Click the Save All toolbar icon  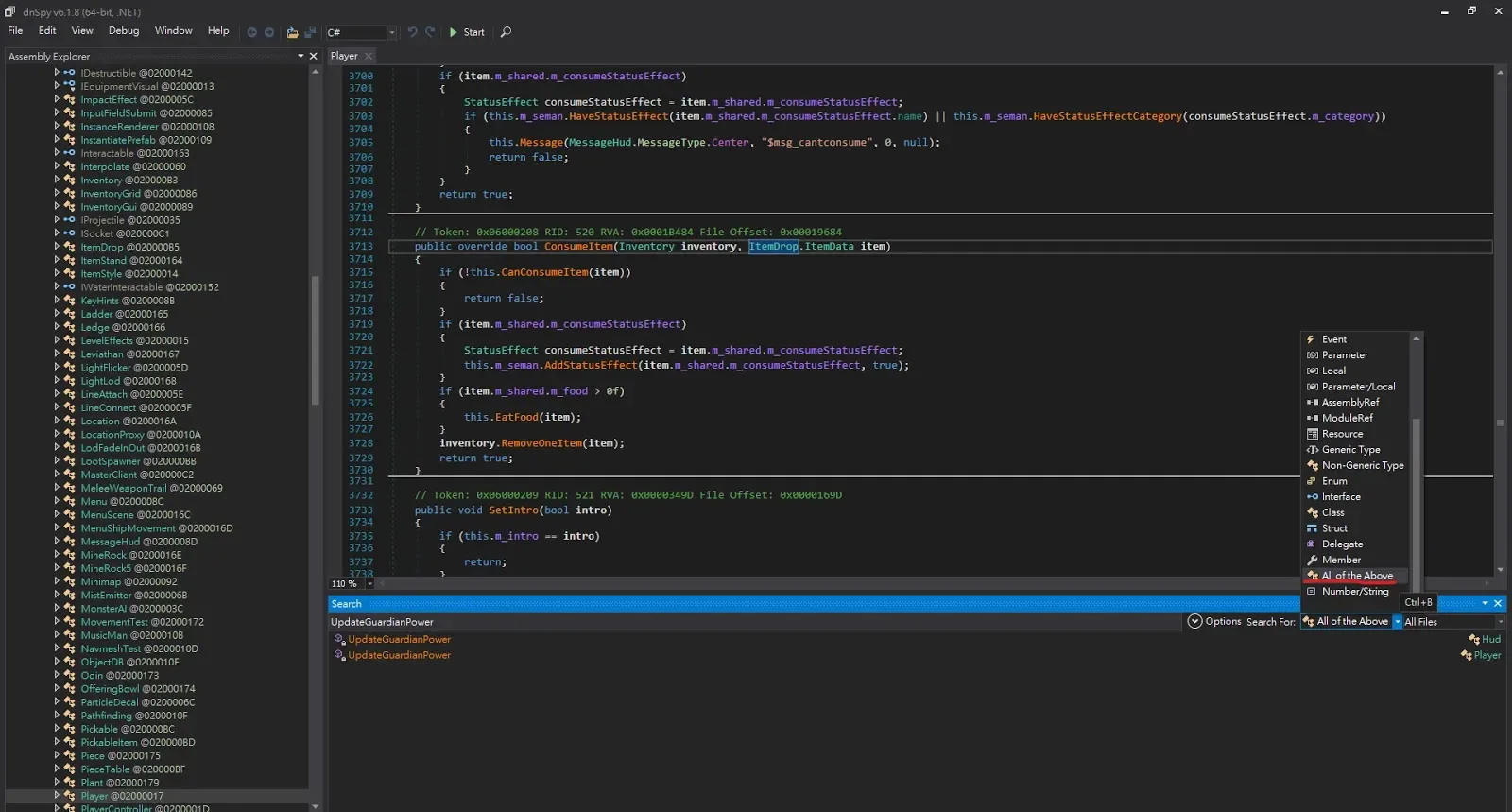[309, 32]
